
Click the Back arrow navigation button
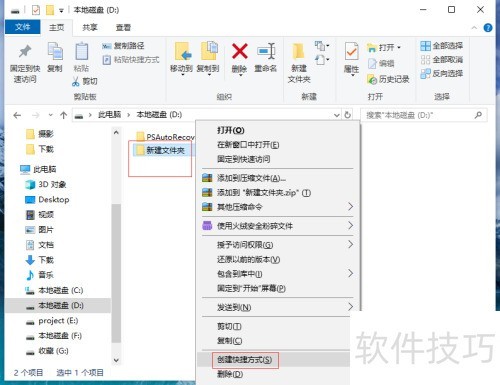[x=17, y=115]
